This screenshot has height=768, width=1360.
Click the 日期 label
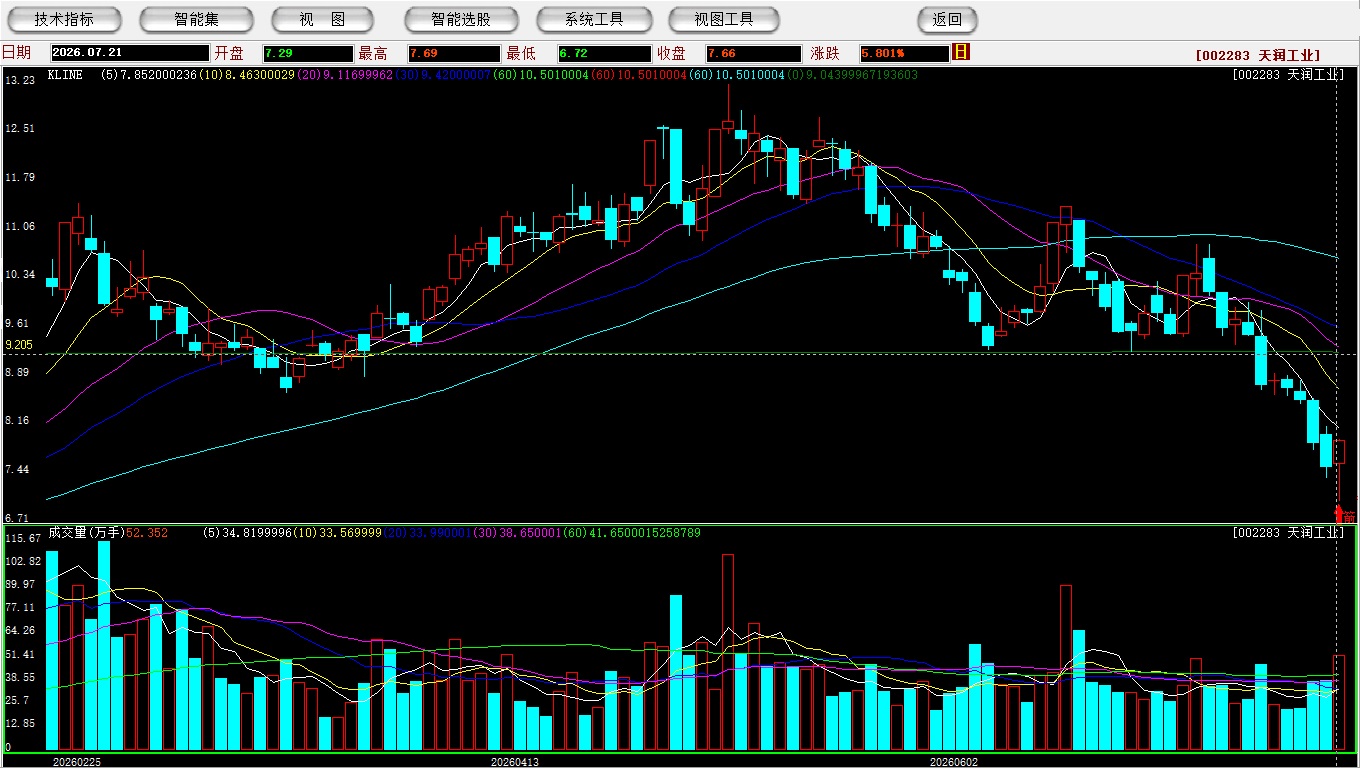coord(16,53)
